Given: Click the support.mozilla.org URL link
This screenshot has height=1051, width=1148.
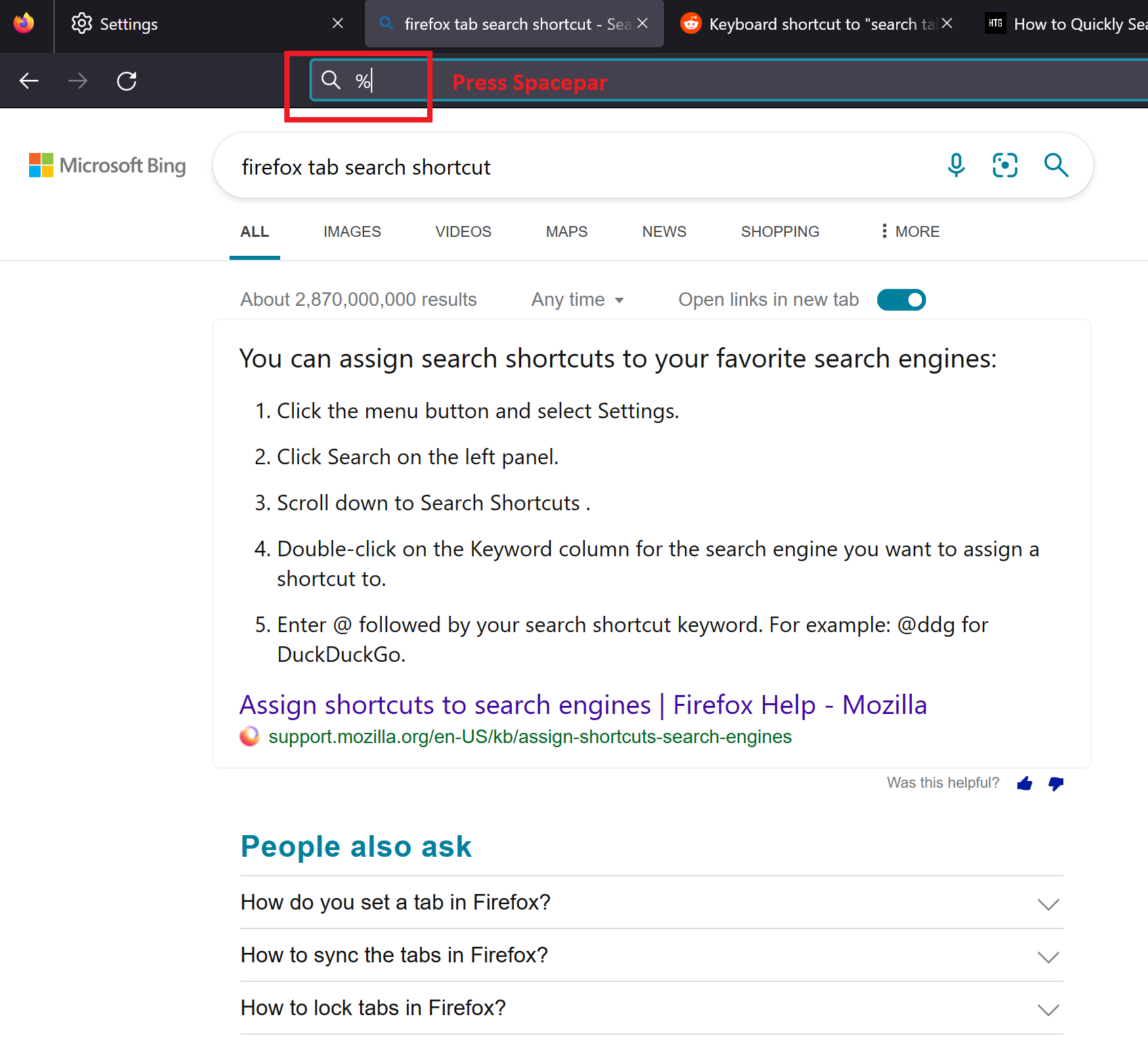Looking at the screenshot, I should point(529,737).
